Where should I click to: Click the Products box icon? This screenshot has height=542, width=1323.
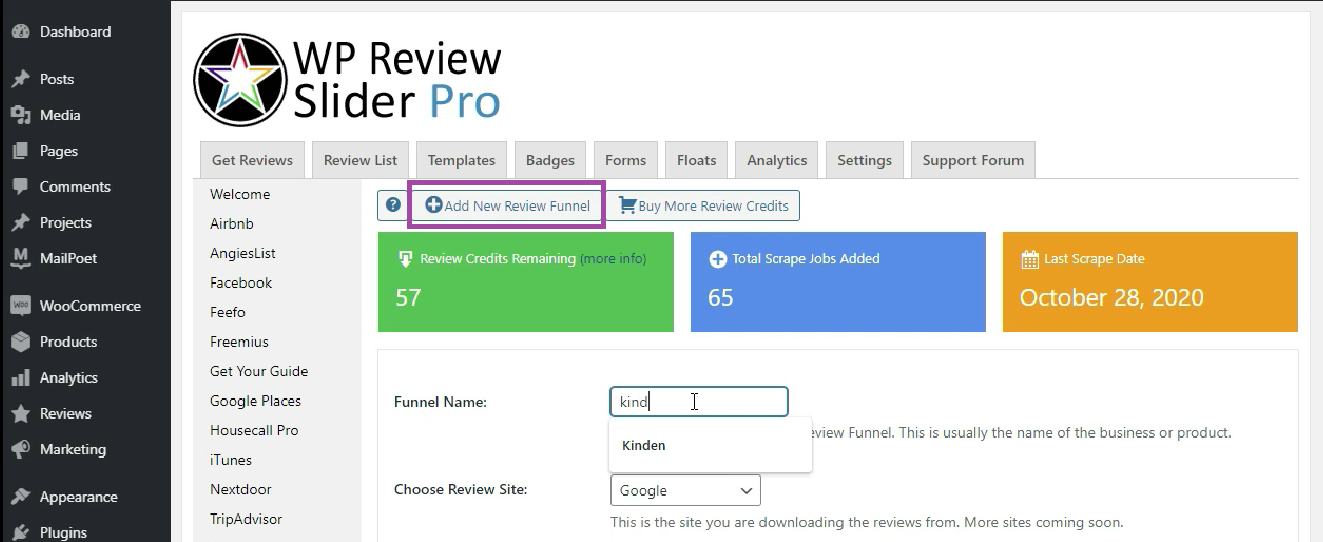20,342
